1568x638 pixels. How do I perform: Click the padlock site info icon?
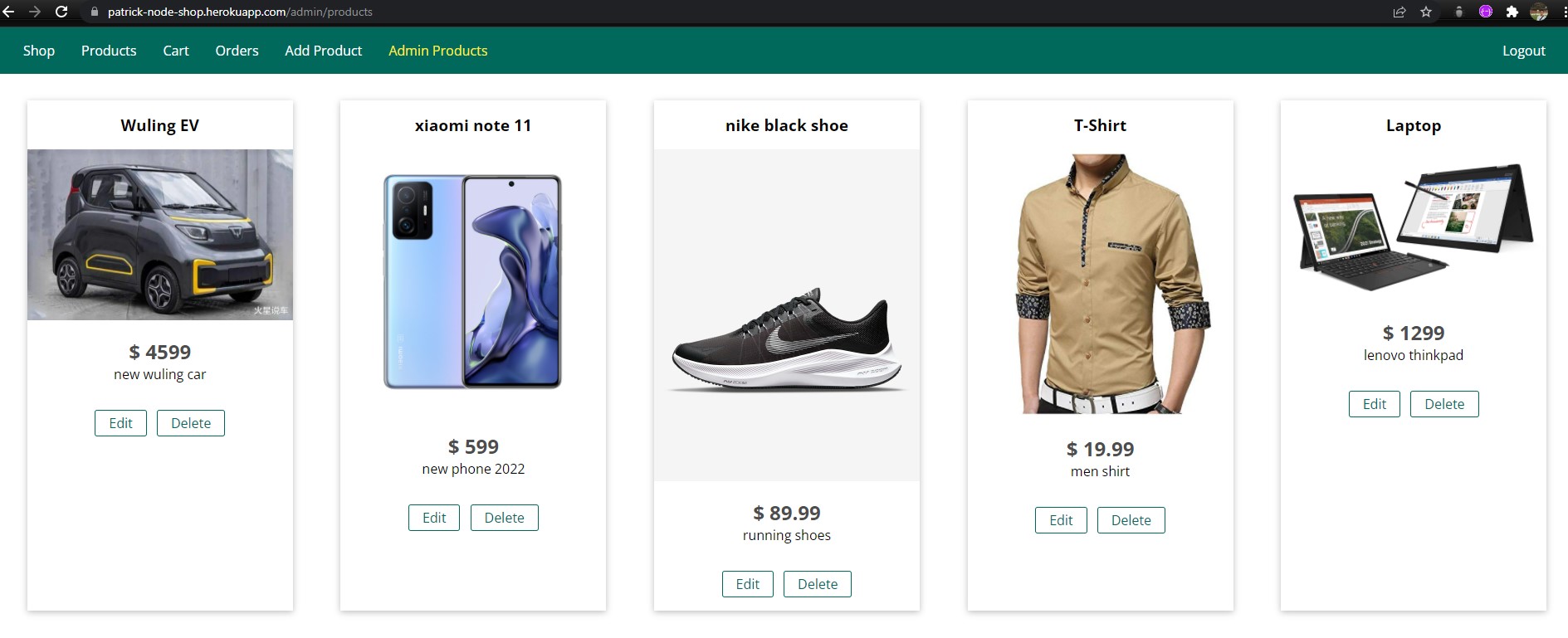click(x=94, y=12)
